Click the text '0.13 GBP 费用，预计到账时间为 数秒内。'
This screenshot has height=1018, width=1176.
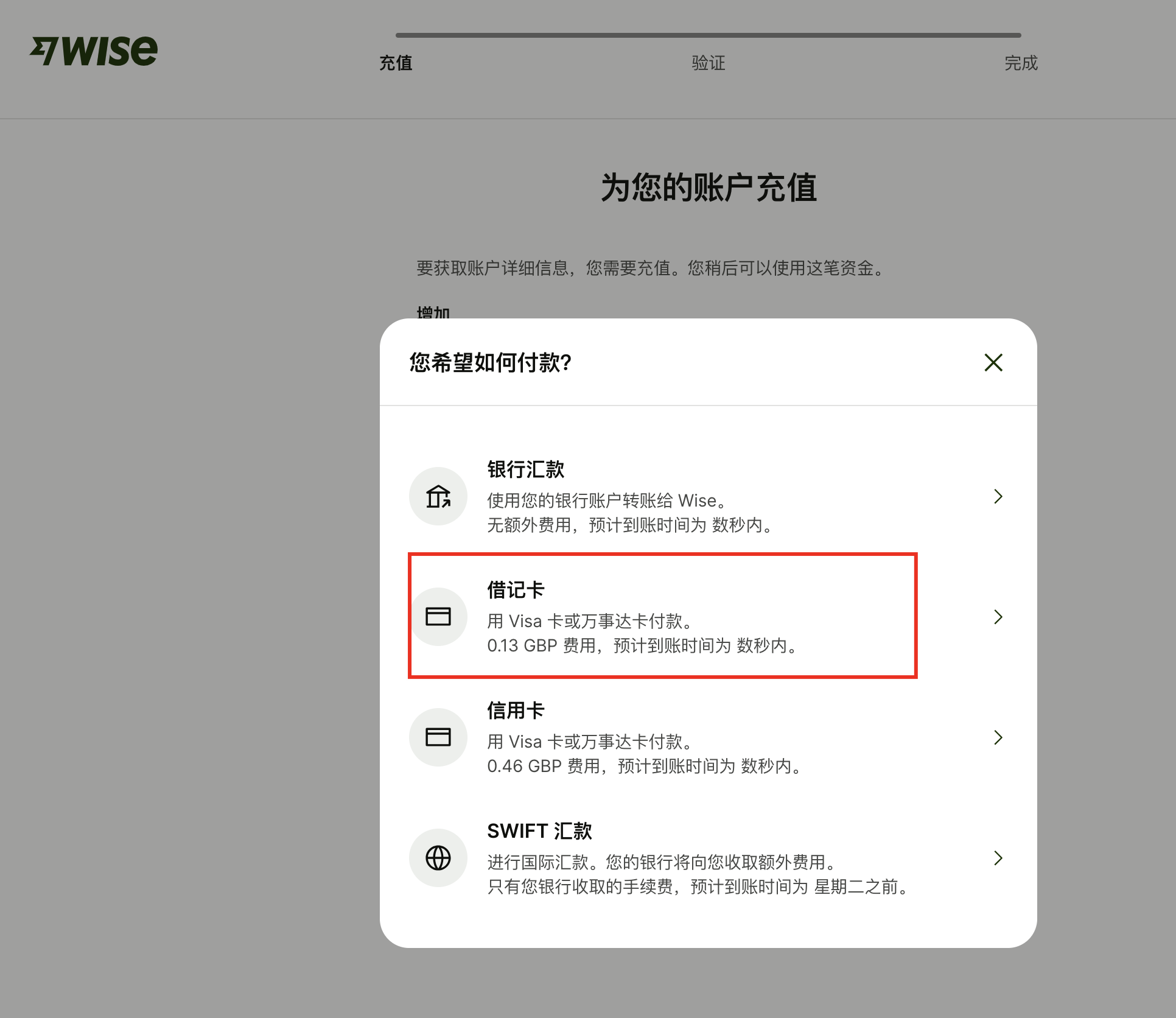pos(644,645)
